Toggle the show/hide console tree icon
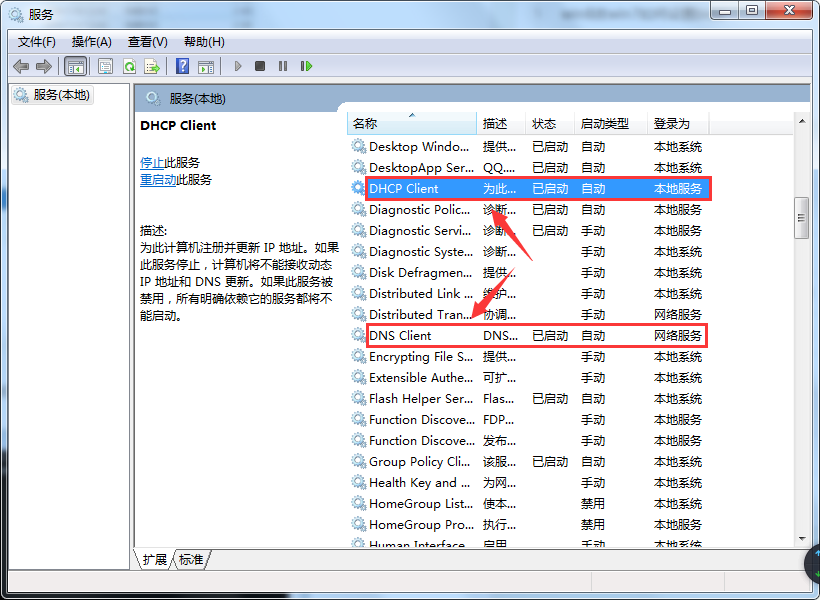This screenshot has height=600, width=820. click(x=75, y=66)
